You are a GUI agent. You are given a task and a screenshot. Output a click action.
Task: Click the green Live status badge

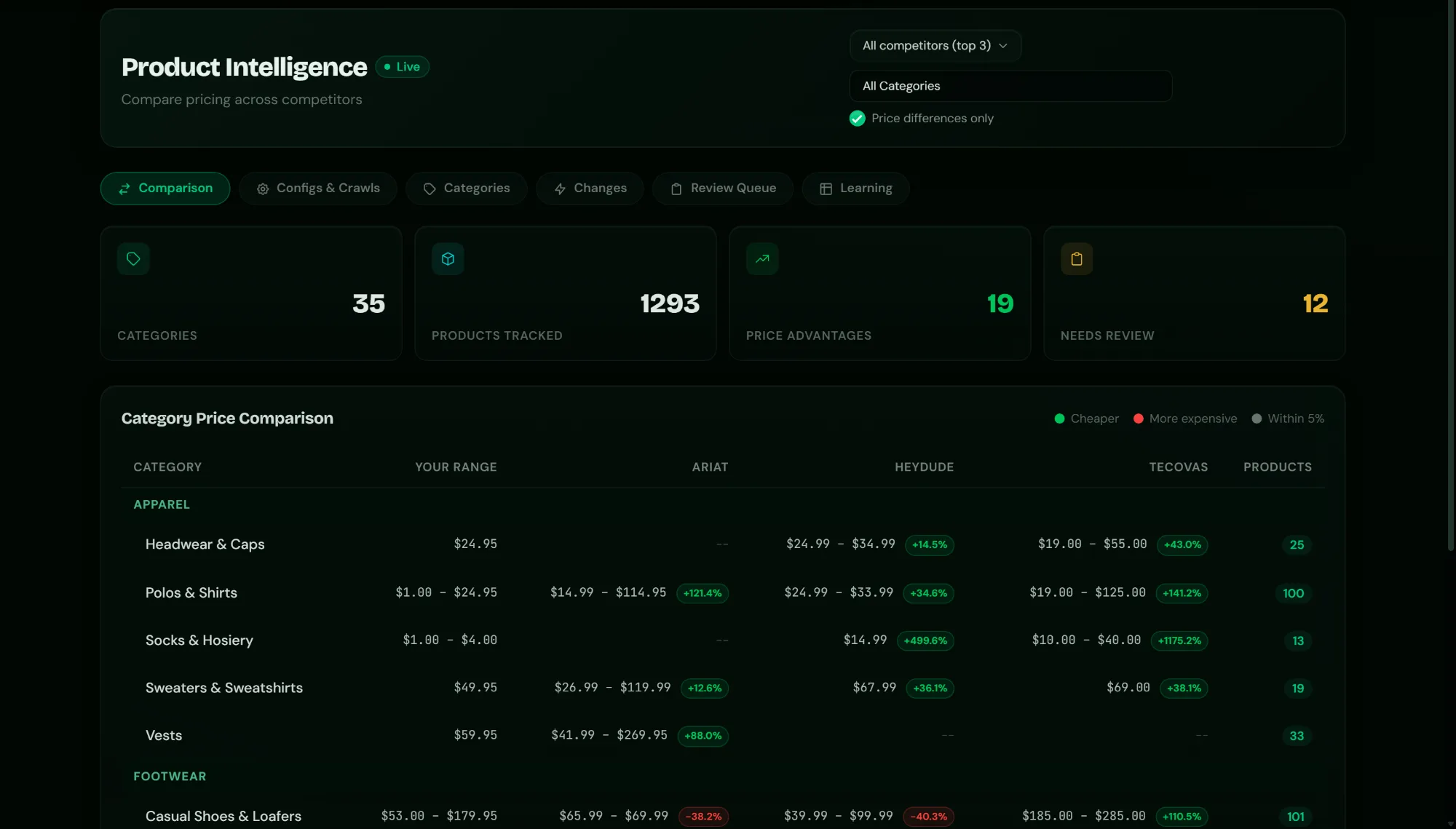402,67
